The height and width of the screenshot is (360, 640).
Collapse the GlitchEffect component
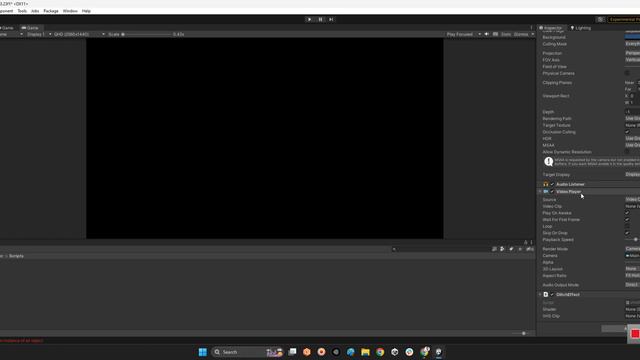click(x=540, y=294)
